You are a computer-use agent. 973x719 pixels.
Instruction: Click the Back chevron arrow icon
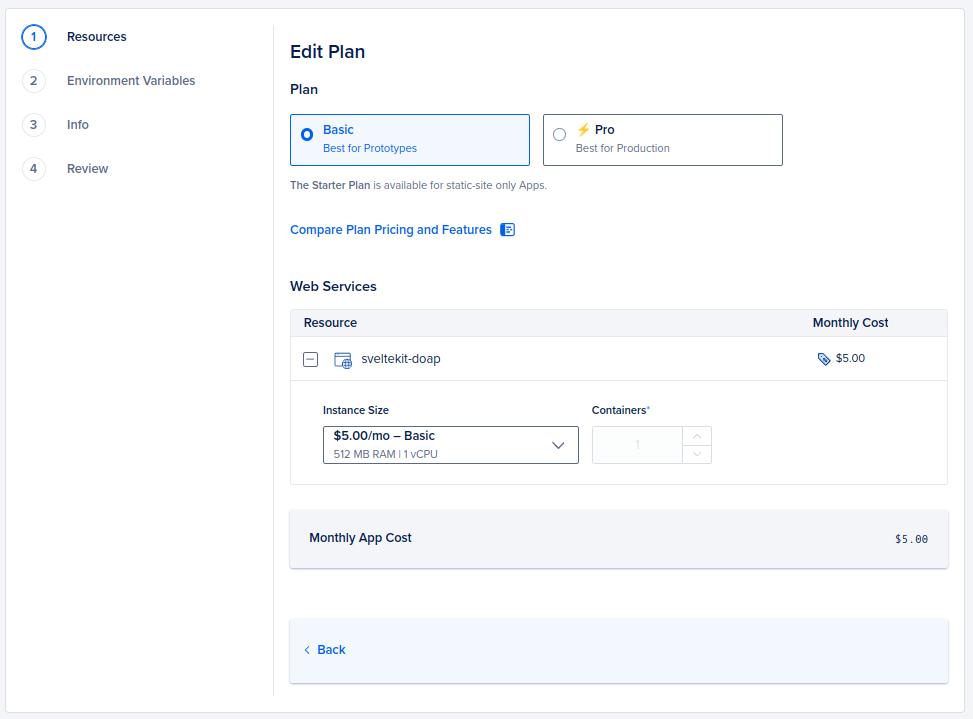coord(307,650)
